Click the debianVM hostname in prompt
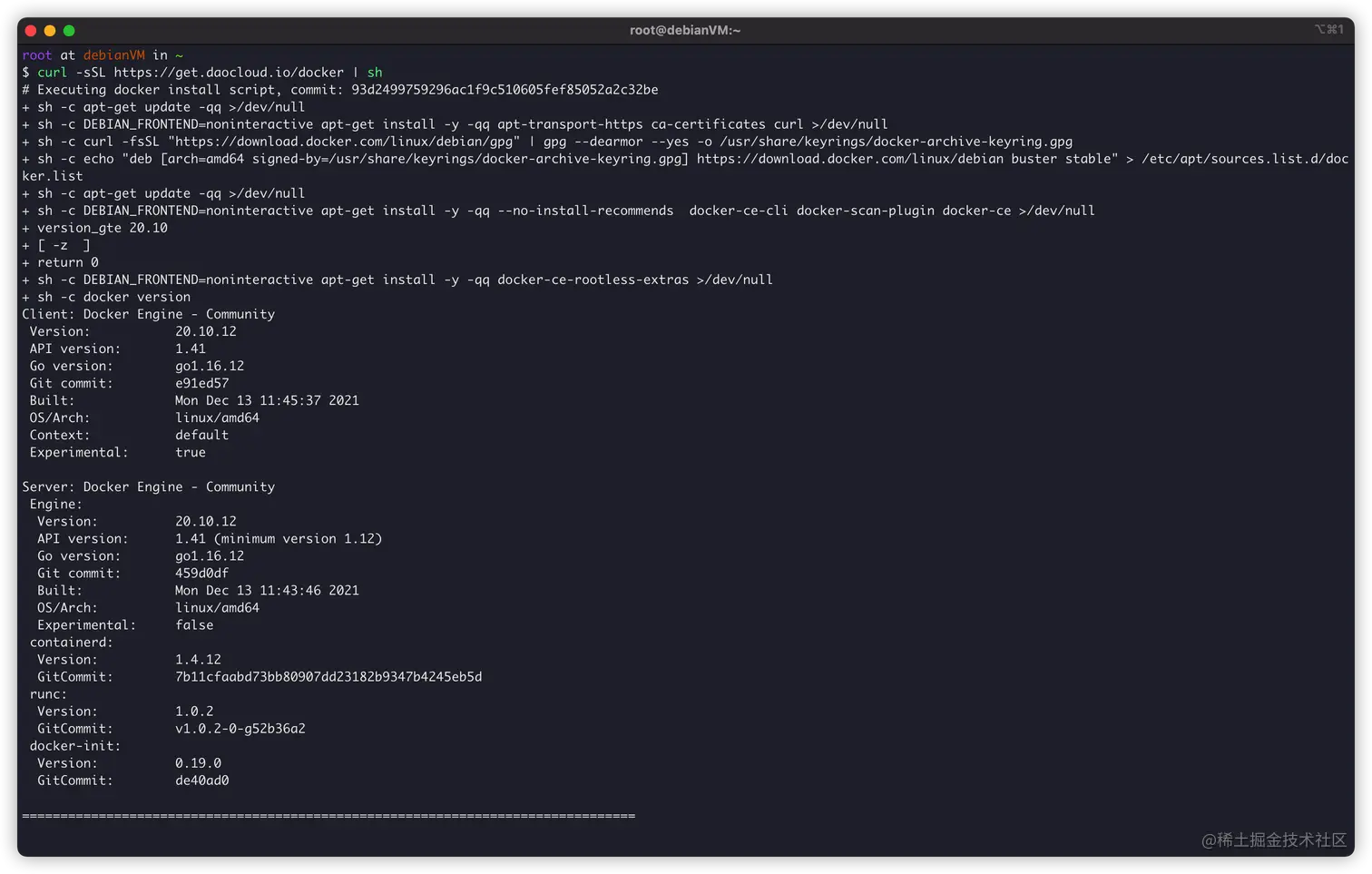Viewport: 1372px width, 874px height. [x=113, y=55]
